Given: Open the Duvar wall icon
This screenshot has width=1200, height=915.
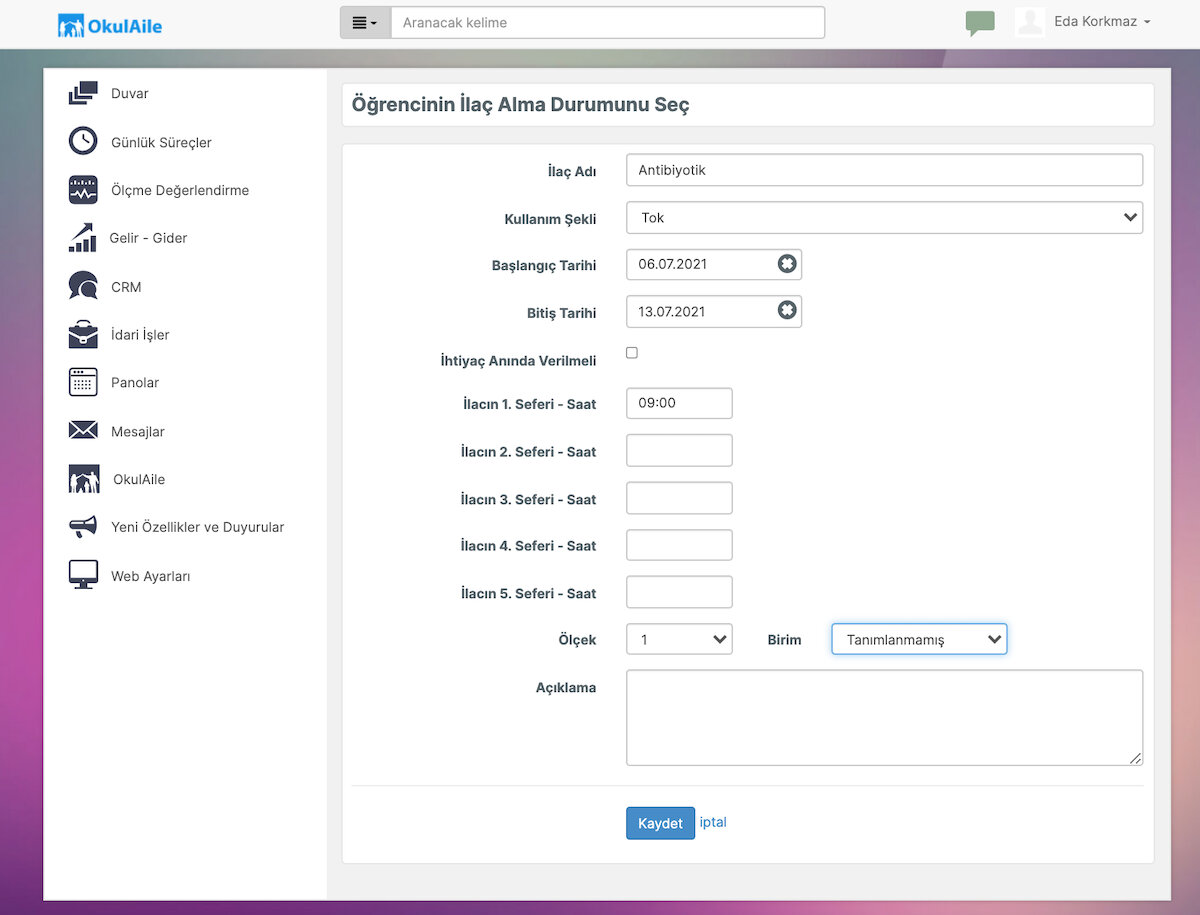Looking at the screenshot, I should pos(83,93).
